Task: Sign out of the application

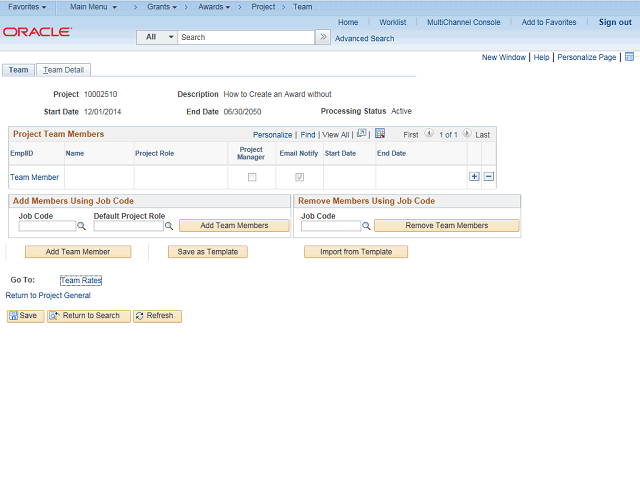Action: (615, 22)
